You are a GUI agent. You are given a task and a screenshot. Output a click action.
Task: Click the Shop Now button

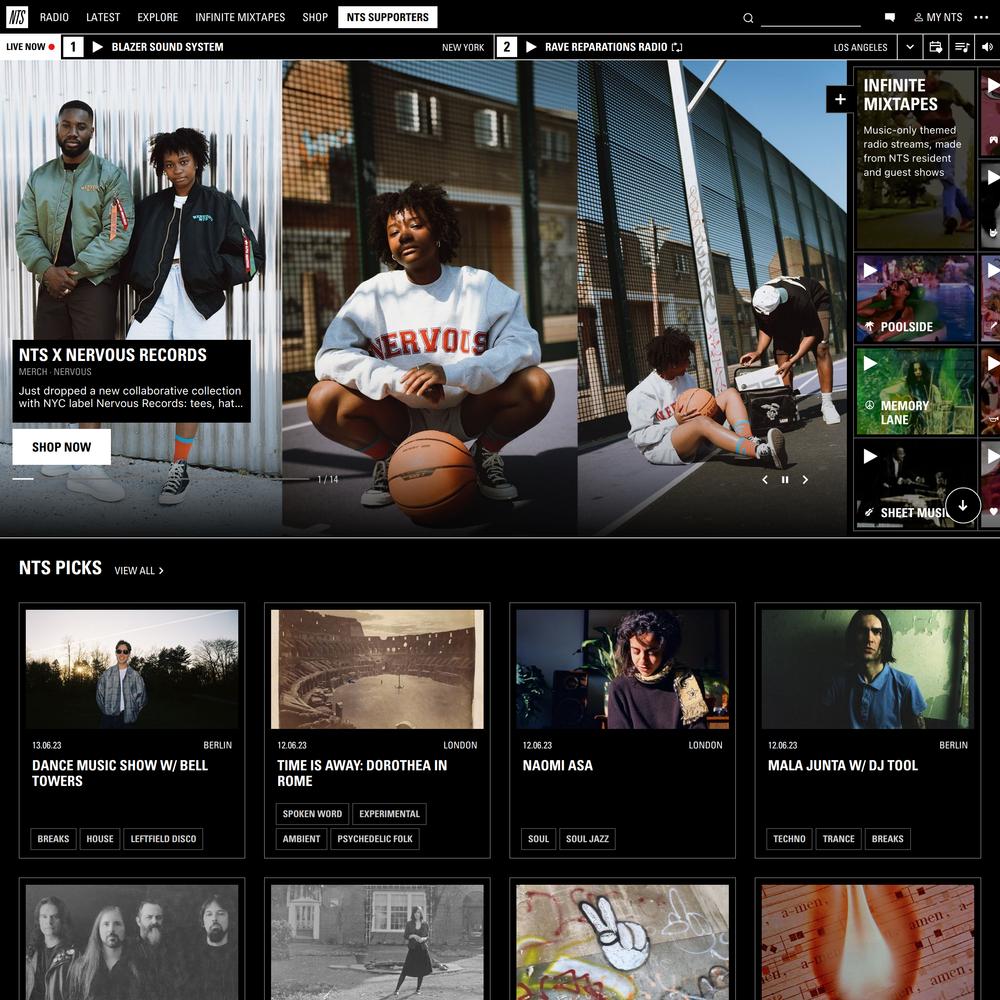click(61, 447)
